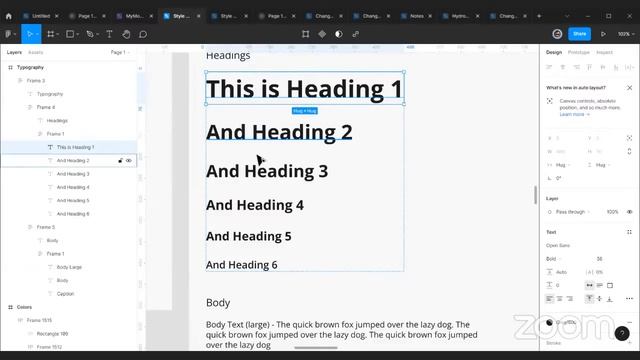Remove the fill with minus button

pos(629,322)
